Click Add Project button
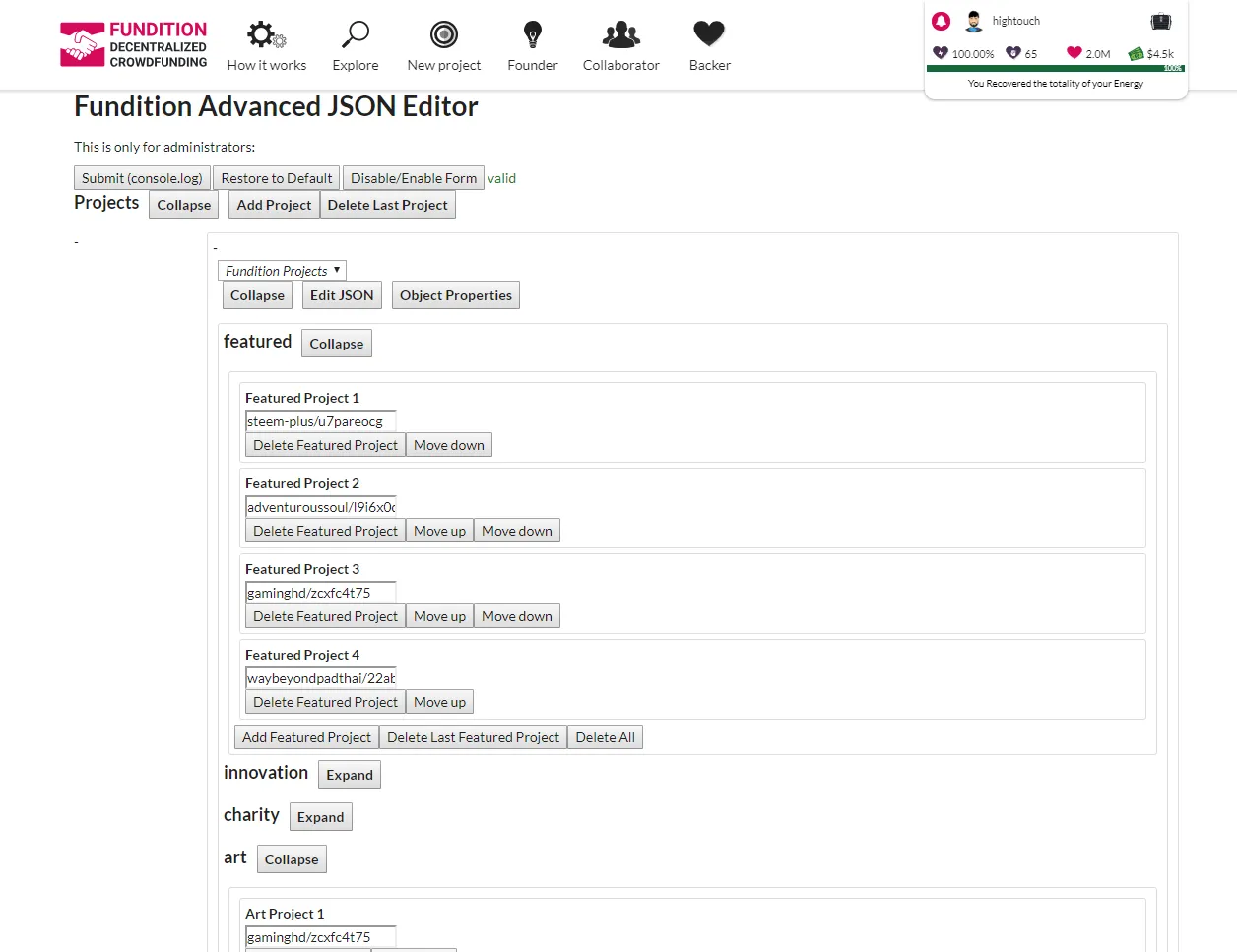Viewport: 1237px width, 952px height. click(274, 205)
